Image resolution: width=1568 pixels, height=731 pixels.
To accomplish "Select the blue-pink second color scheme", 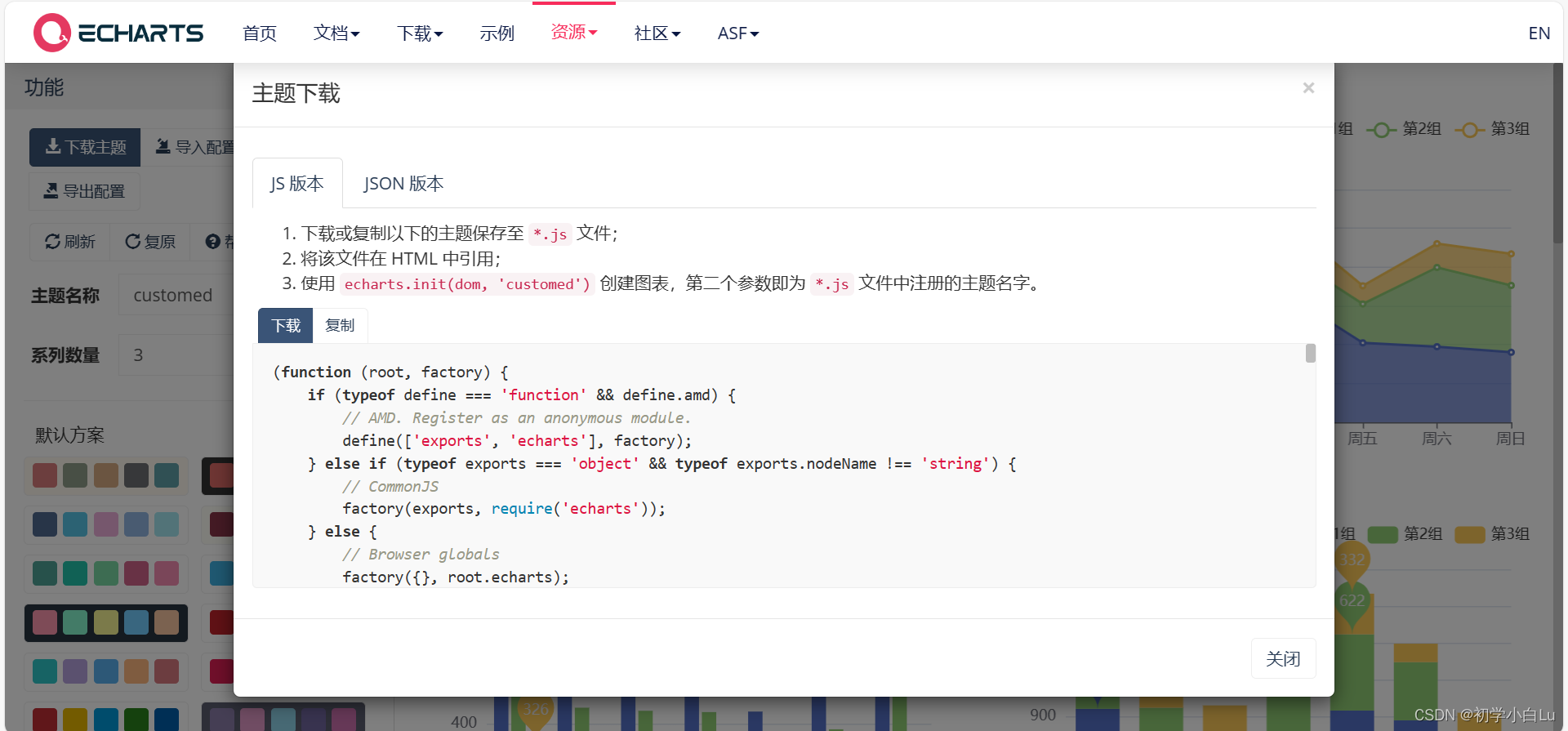I will (x=106, y=524).
